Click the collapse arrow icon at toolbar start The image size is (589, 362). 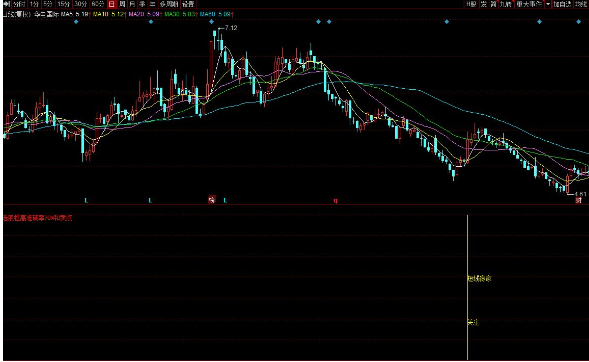[6, 4]
